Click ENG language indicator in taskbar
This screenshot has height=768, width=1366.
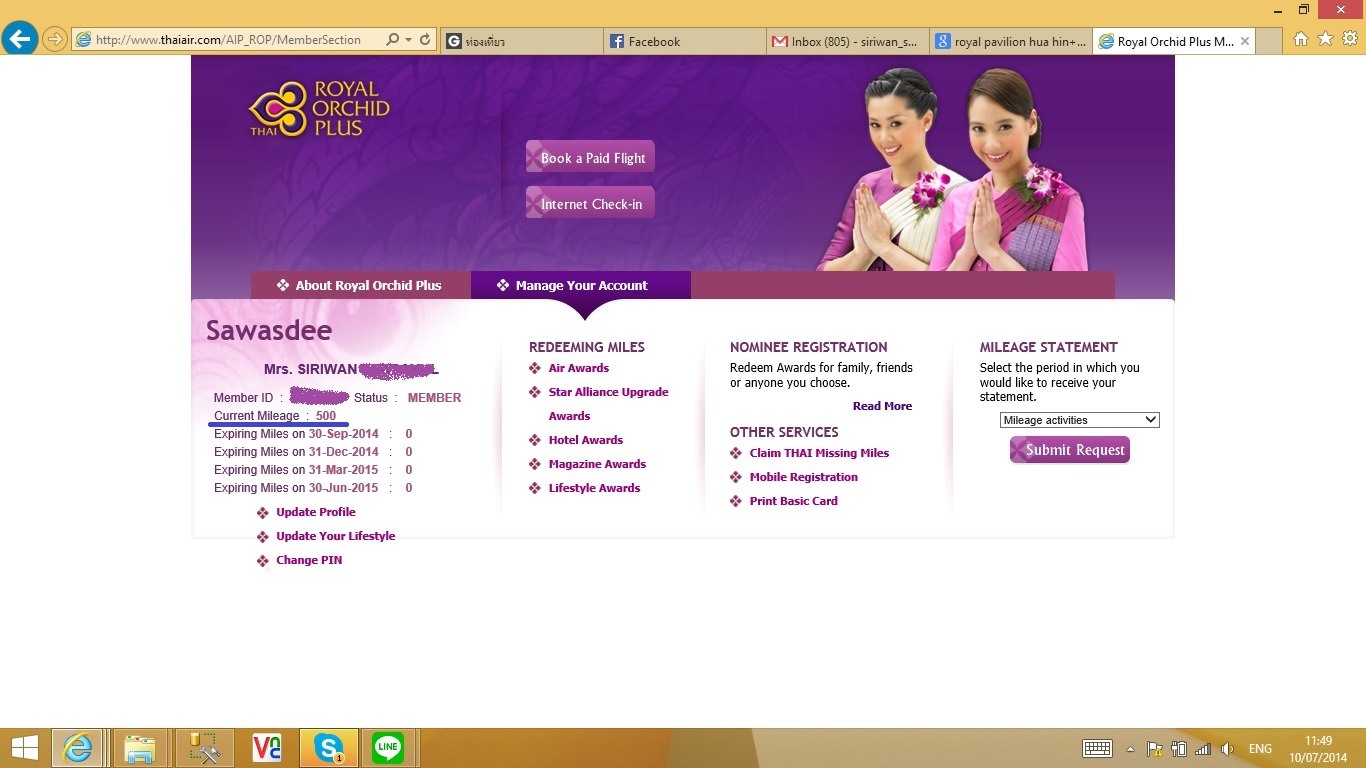(x=1260, y=749)
